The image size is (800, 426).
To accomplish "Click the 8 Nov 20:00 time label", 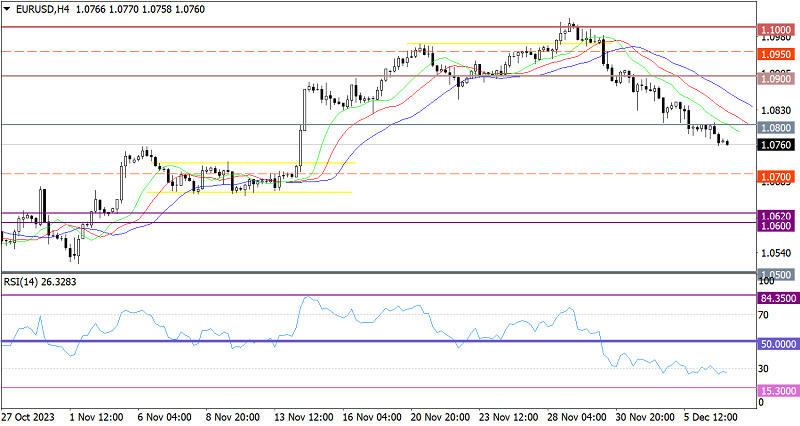I will pyautogui.click(x=233, y=417).
